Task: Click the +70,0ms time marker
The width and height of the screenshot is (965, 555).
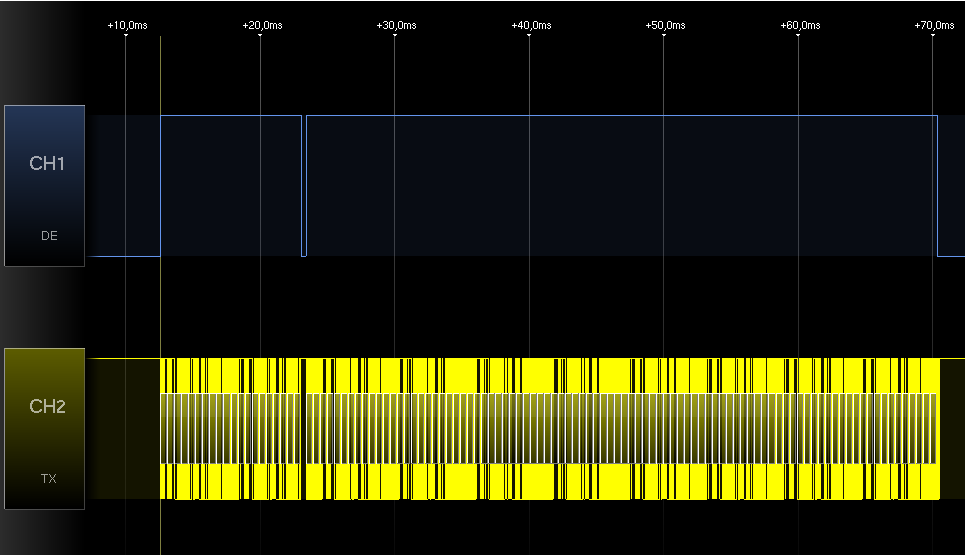Action: 934,25
